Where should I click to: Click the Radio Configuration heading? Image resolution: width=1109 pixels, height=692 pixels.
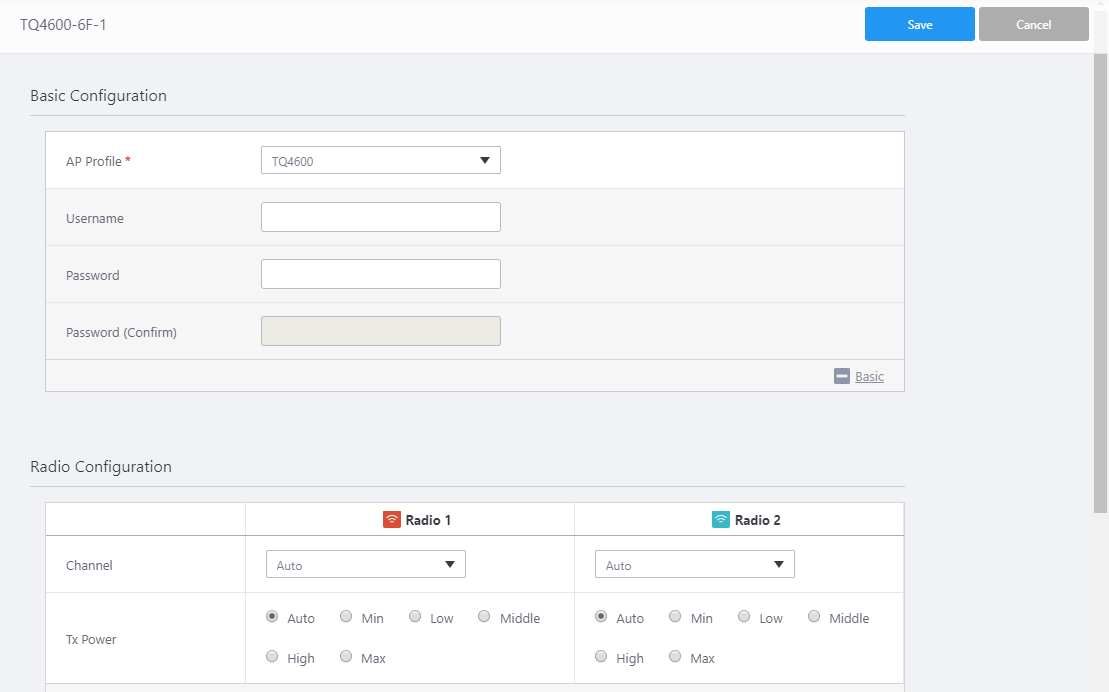(101, 466)
